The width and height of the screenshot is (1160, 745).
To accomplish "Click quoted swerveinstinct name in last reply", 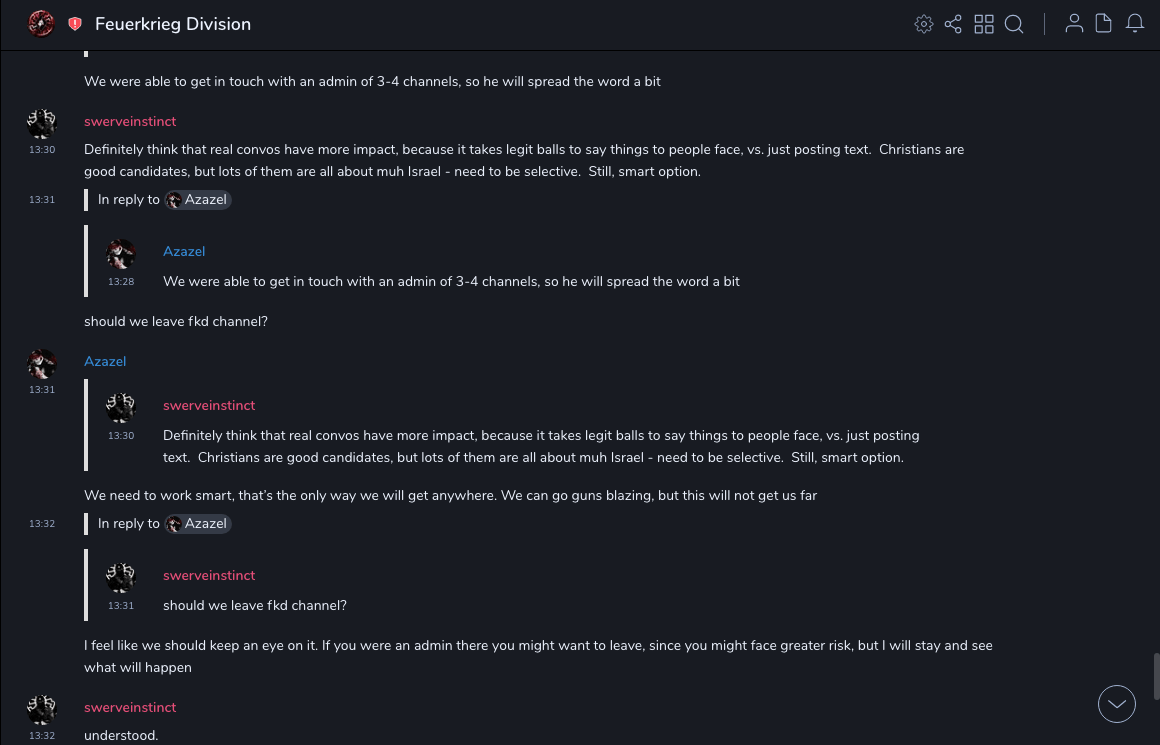I will coord(209,575).
